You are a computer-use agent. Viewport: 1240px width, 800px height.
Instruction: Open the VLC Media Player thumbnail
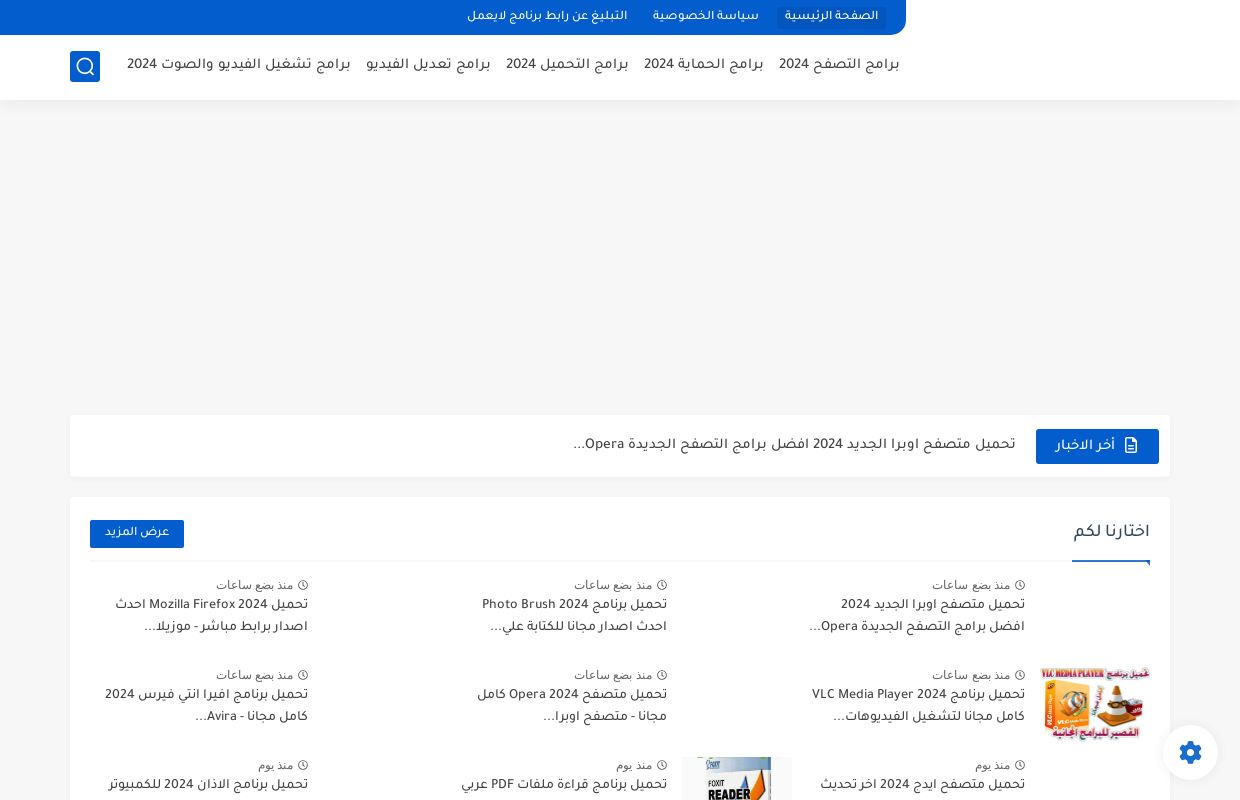[1094, 703]
